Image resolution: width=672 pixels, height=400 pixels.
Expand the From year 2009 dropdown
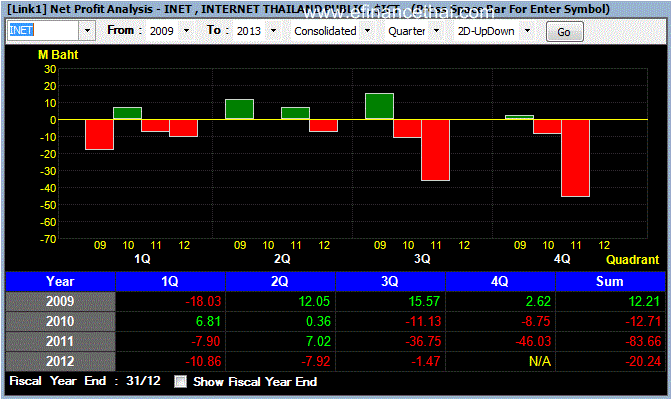(x=186, y=31)
